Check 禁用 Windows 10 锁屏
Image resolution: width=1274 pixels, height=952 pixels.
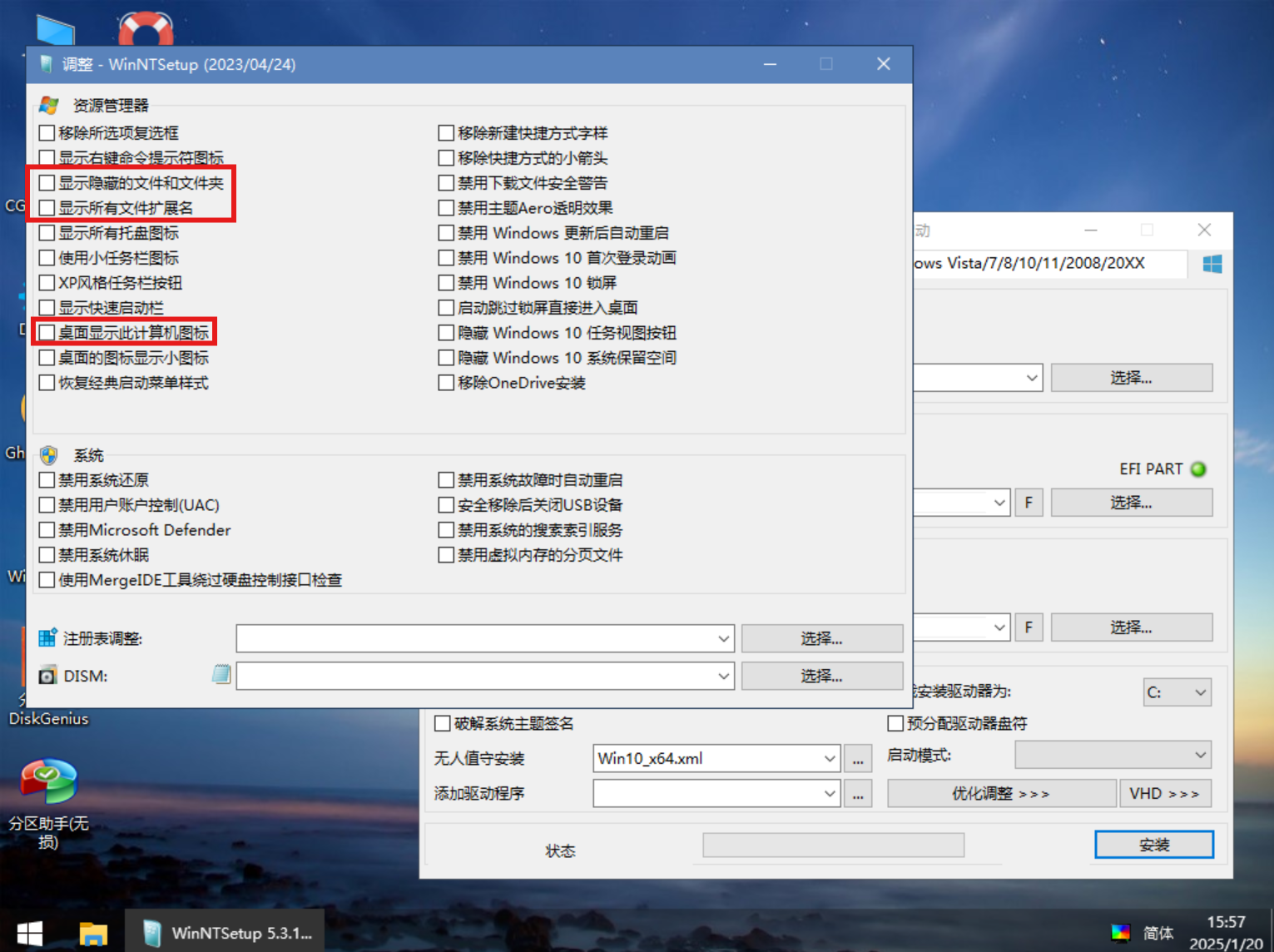coord(446,282)
